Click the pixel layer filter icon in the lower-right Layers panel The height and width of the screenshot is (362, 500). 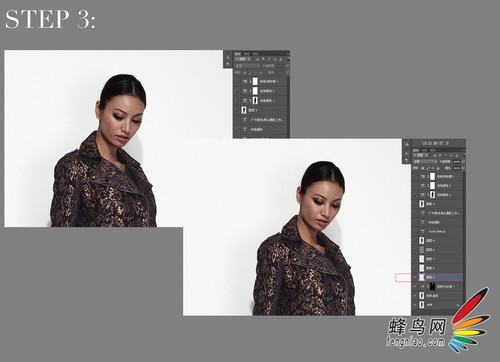point(434,155)
